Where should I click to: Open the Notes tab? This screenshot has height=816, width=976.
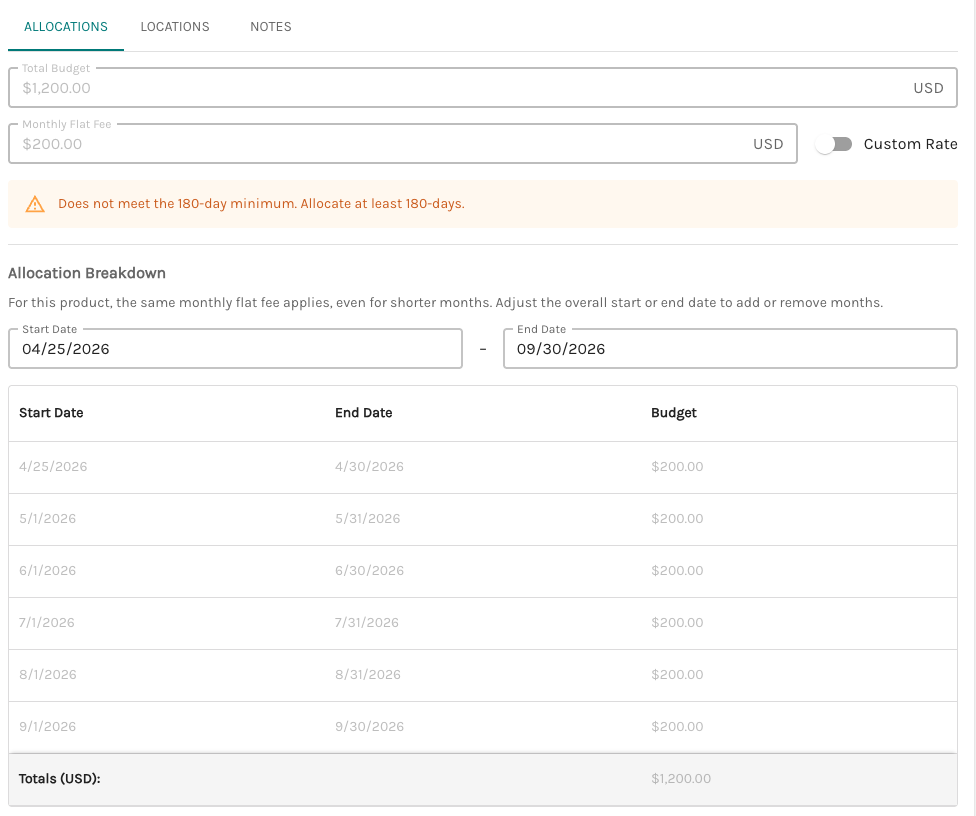pyautogui.click(x=271, y=27)
